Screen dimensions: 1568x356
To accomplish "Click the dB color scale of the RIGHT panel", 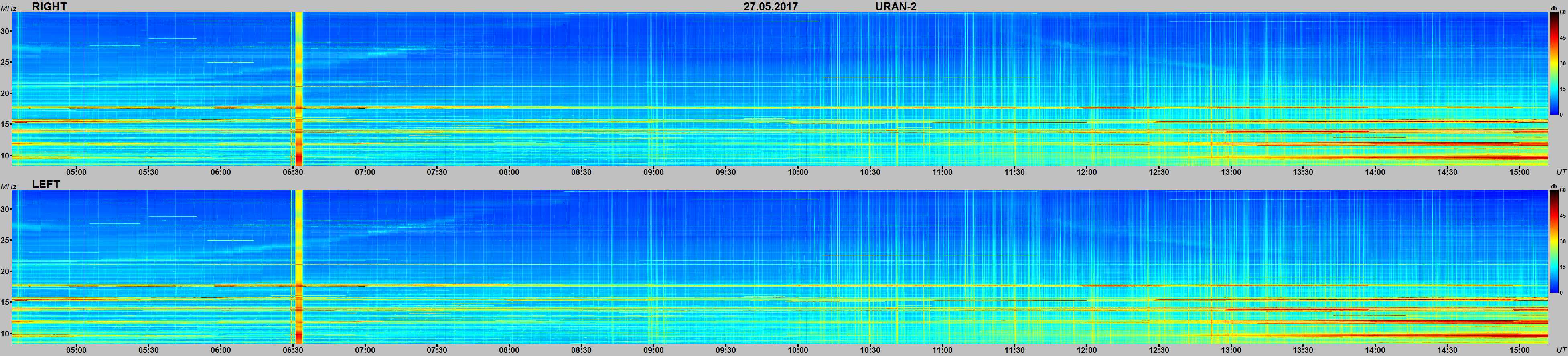I will pos(1554,63).
